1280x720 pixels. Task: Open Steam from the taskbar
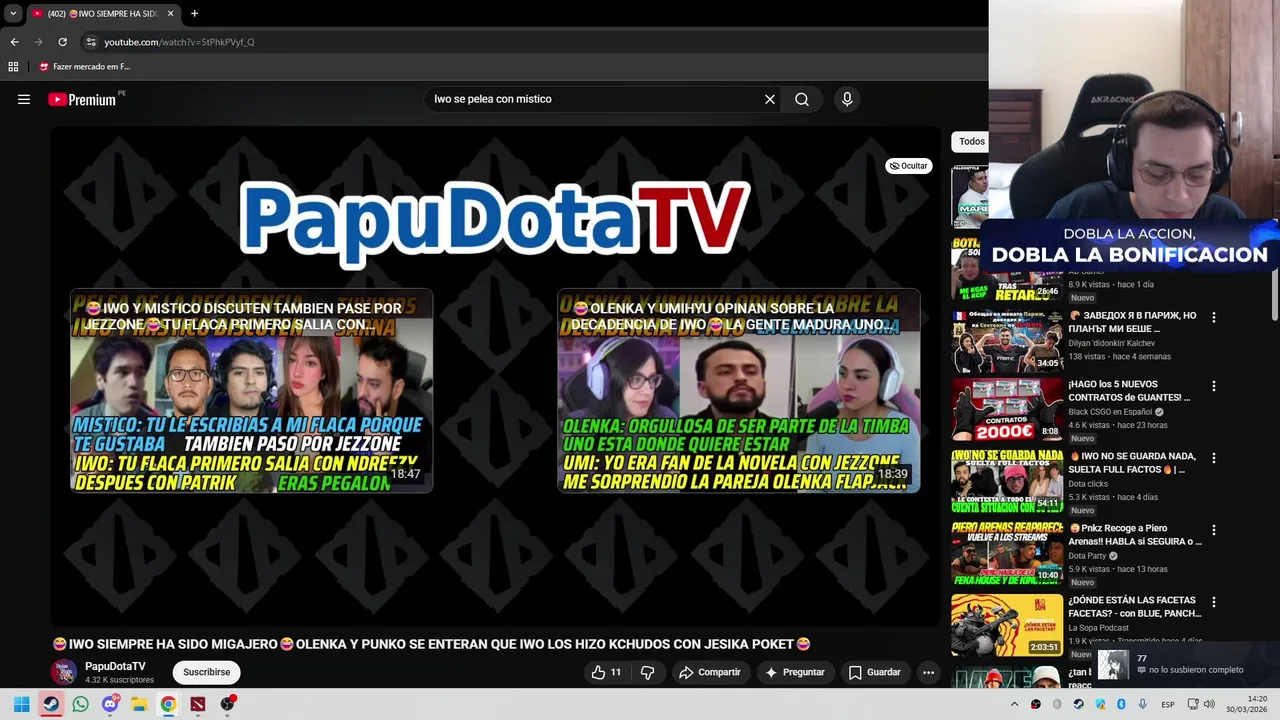51,704
